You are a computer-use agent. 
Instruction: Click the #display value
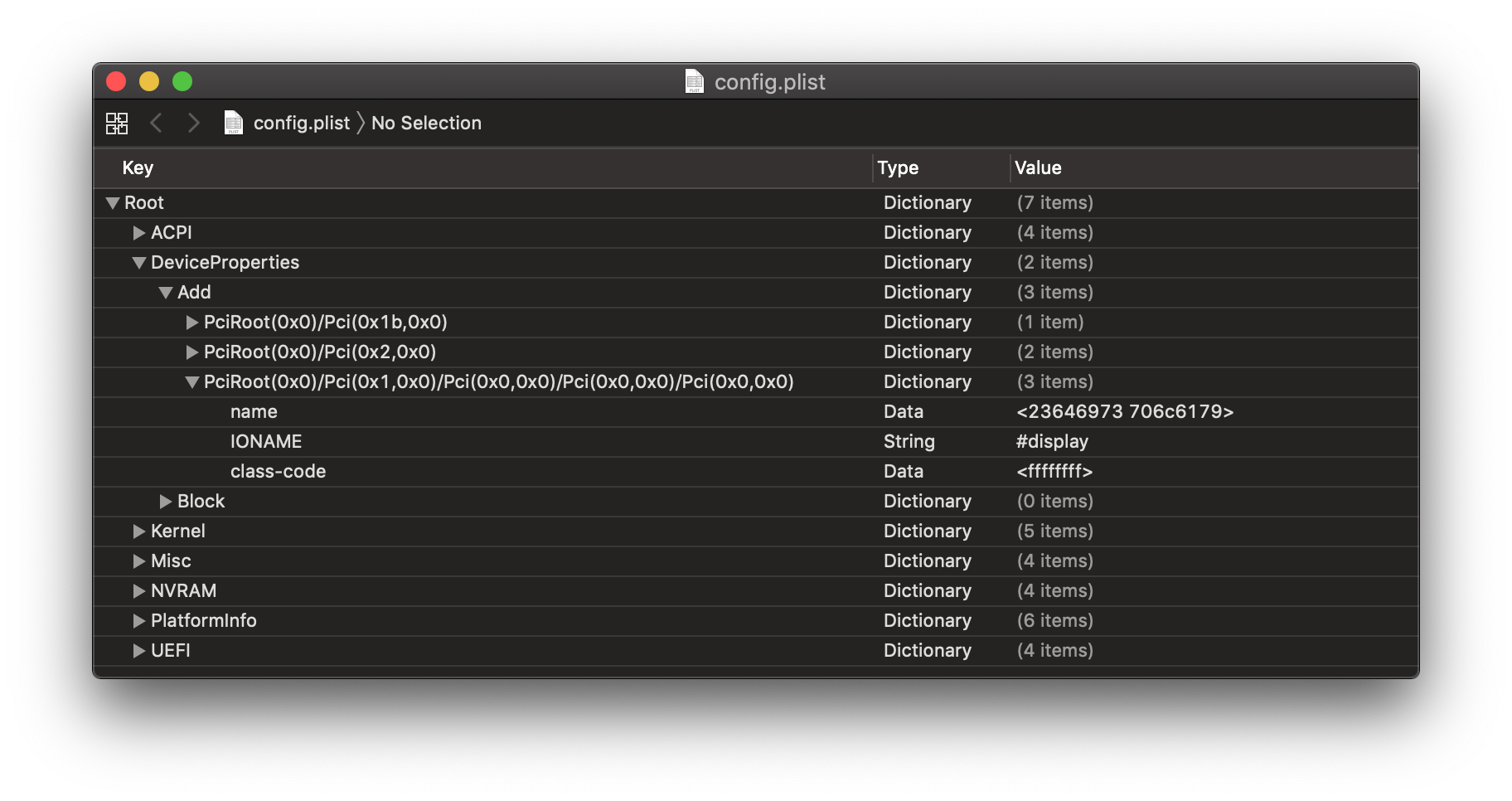[x=1052, y=442]
